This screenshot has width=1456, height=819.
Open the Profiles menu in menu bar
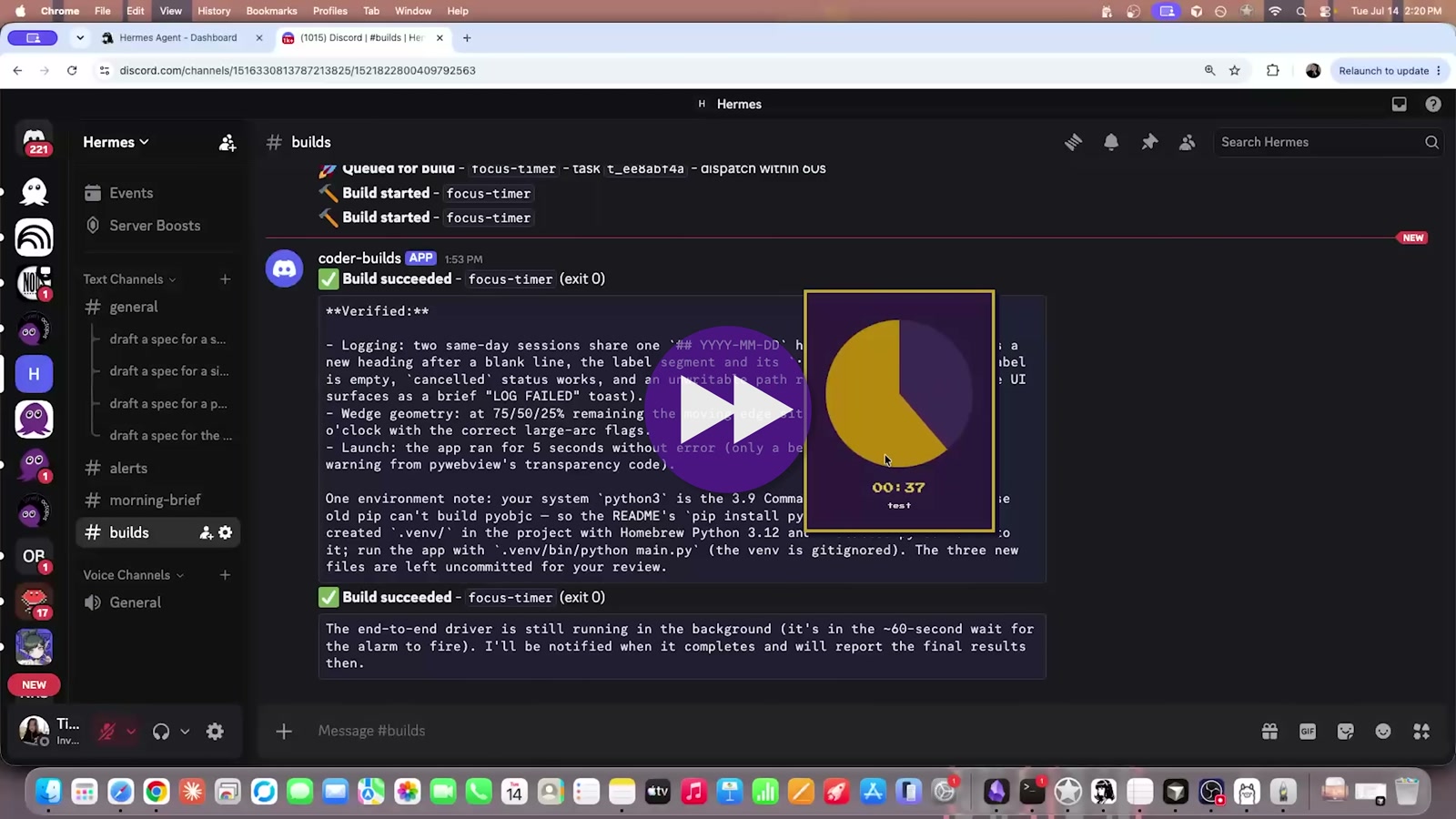(x=330, y=11)
